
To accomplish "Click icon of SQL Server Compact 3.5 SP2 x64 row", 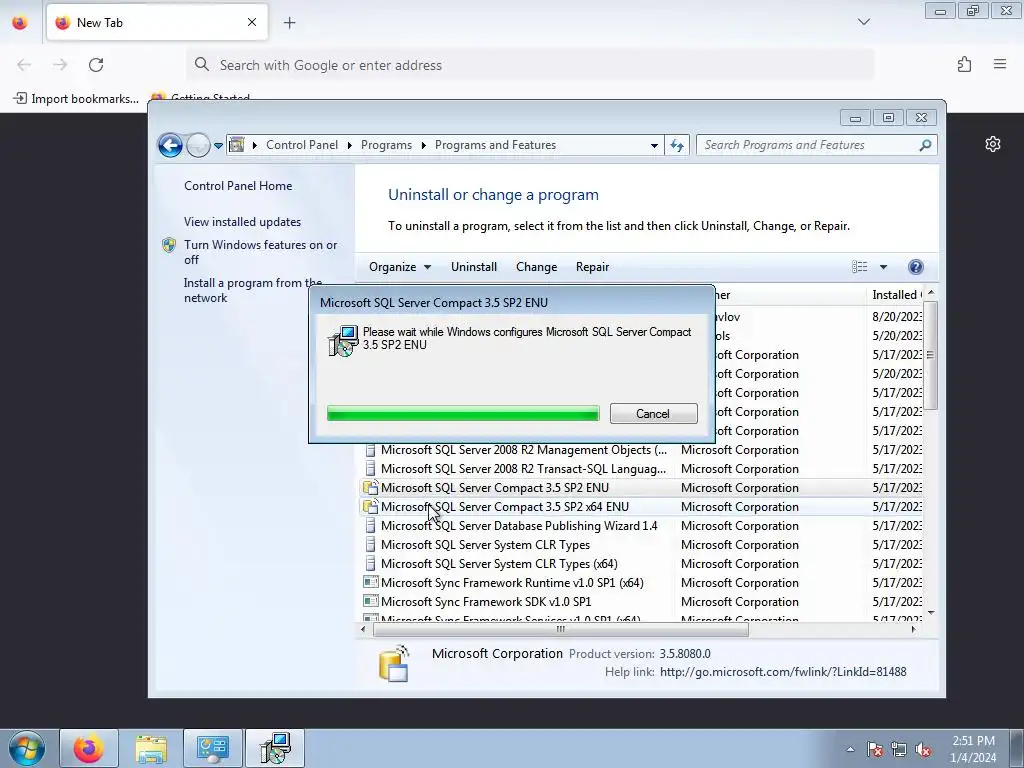I will (x=370, y=506).
